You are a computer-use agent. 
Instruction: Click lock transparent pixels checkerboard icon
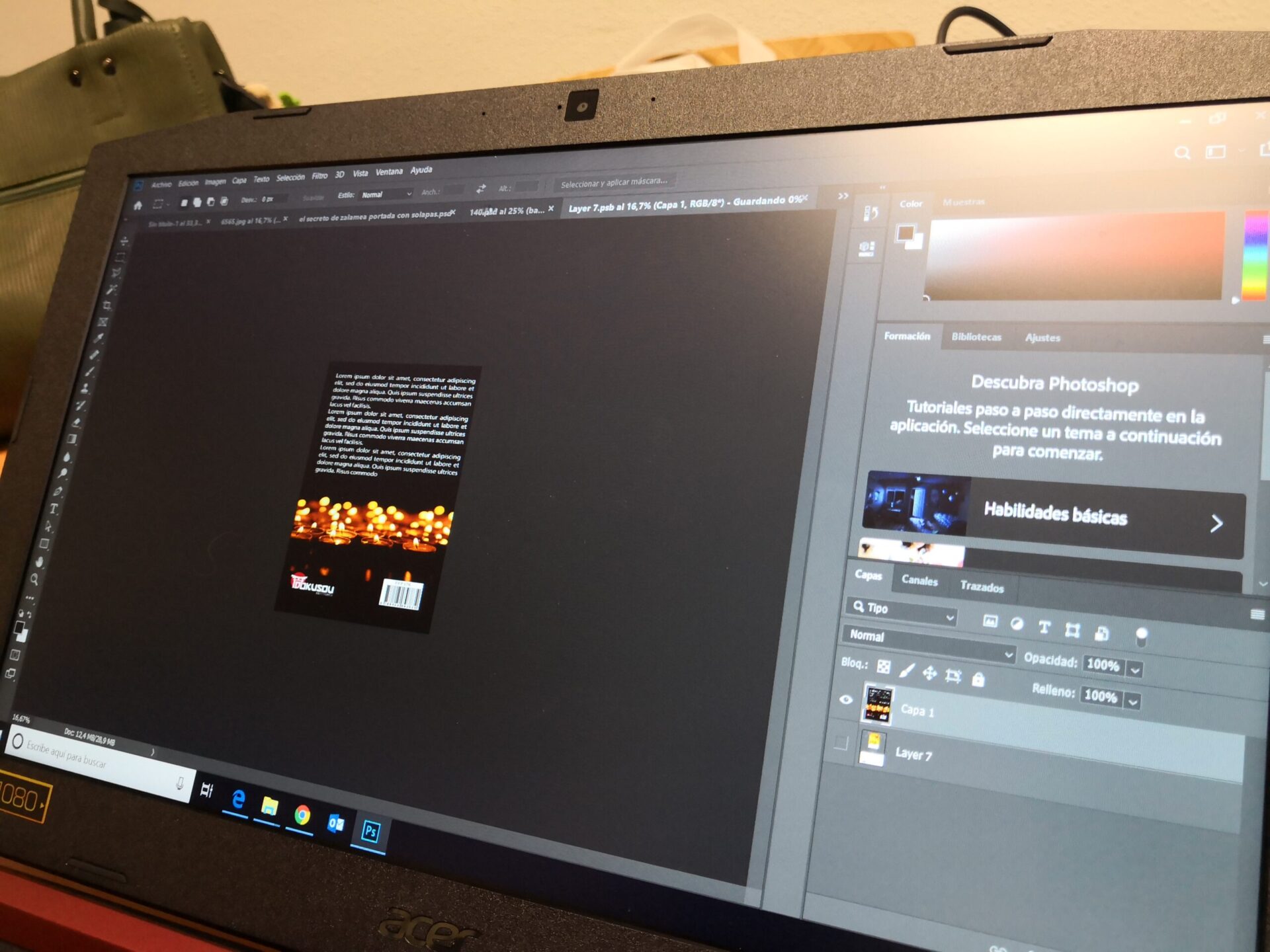(884, 666)
